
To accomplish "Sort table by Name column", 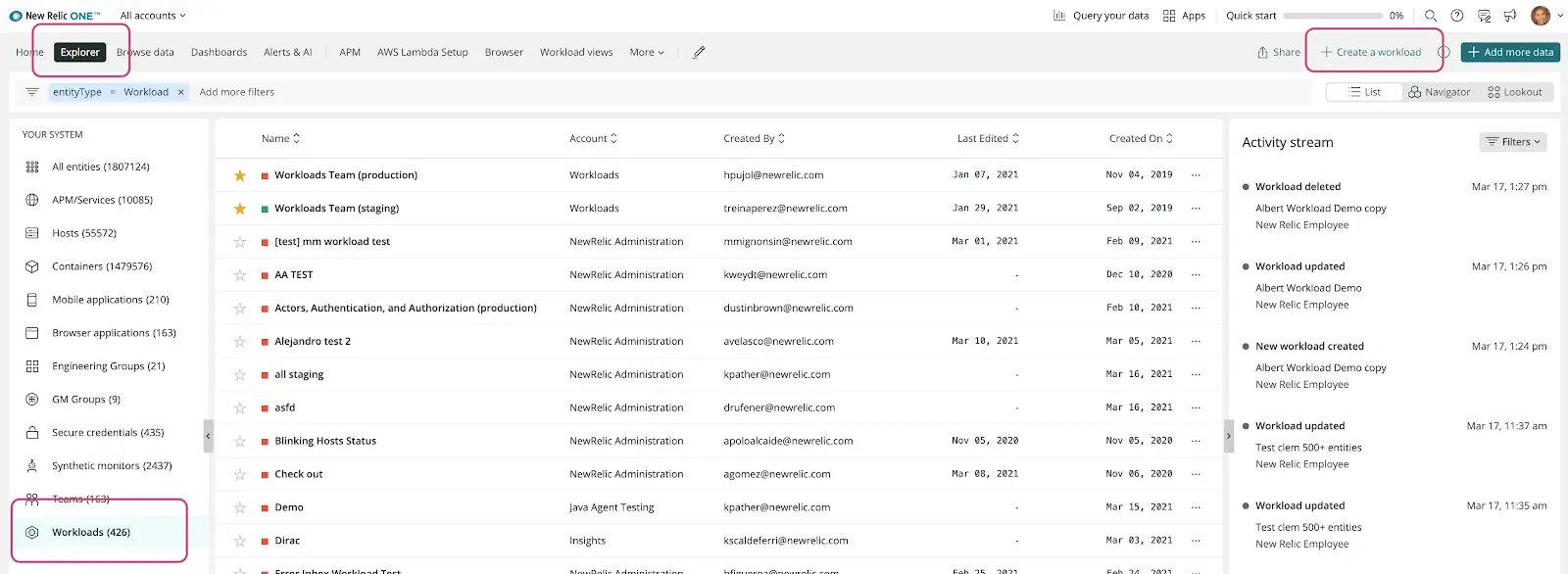I will [281, 139].
